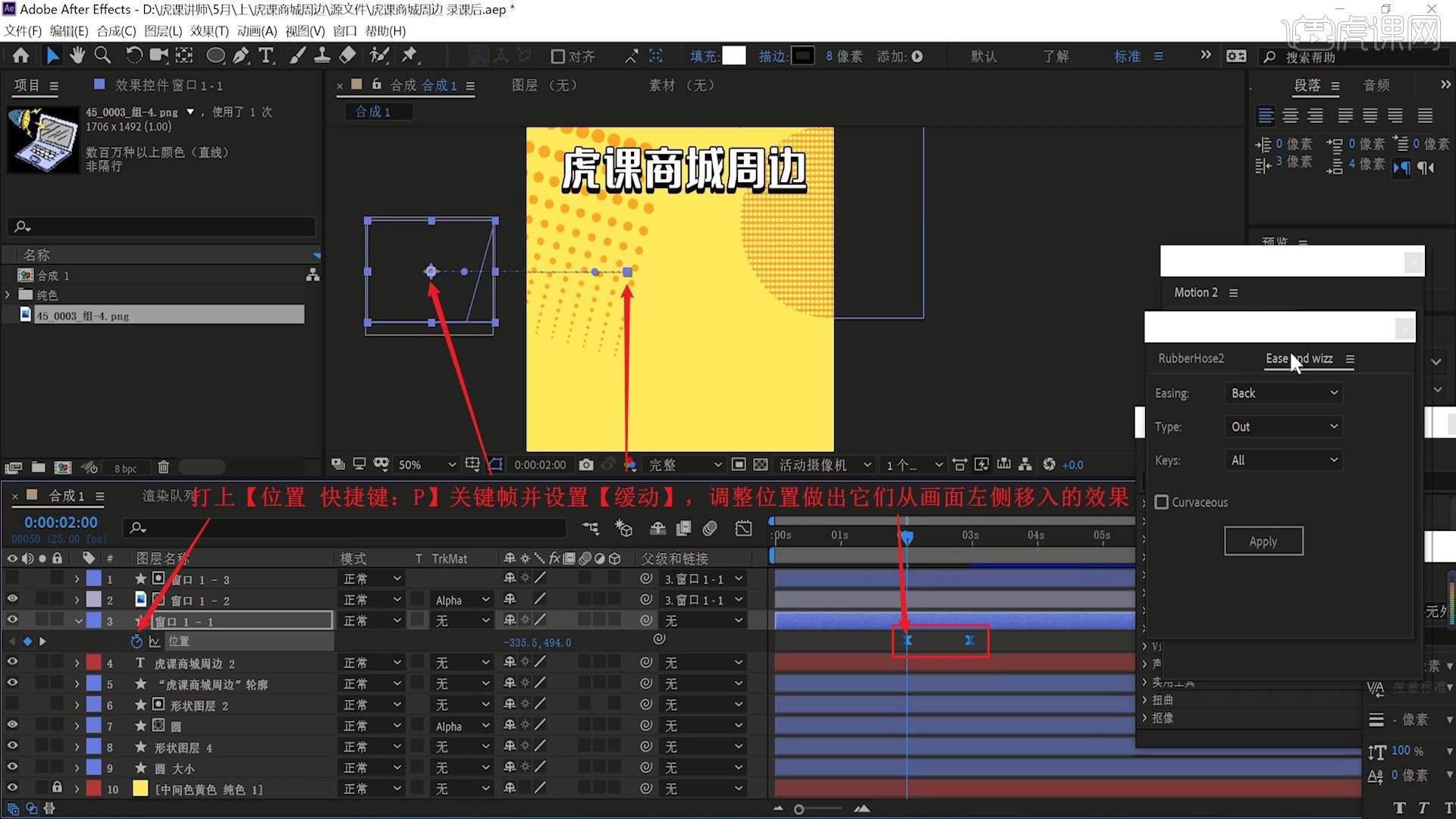The image size is (1456, 819).
Task: Open the 完整 resolution dropdown
Action: pos(685,464)
